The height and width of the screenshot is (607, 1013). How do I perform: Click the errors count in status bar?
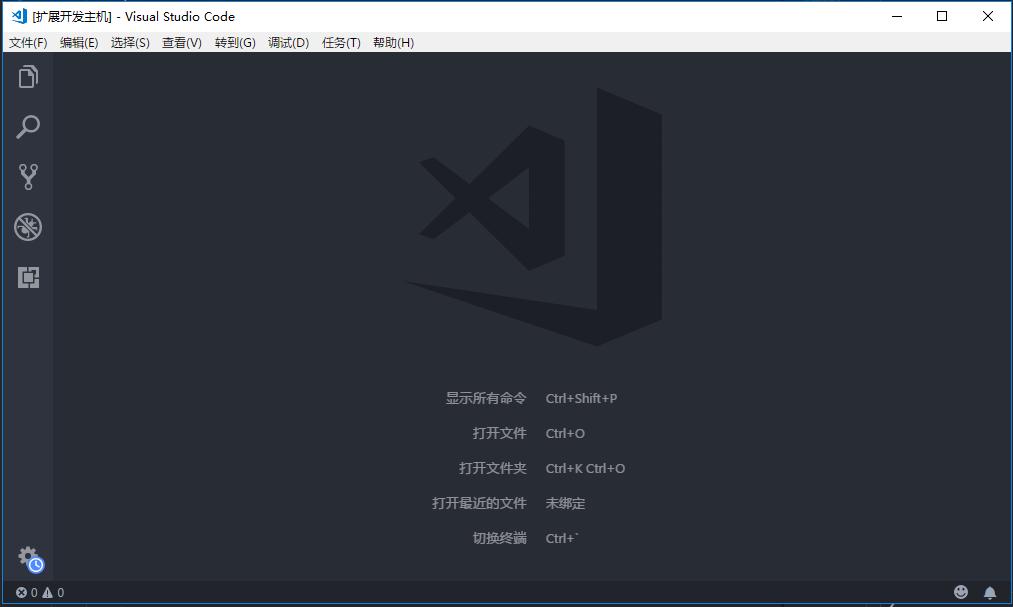point(26,592)
